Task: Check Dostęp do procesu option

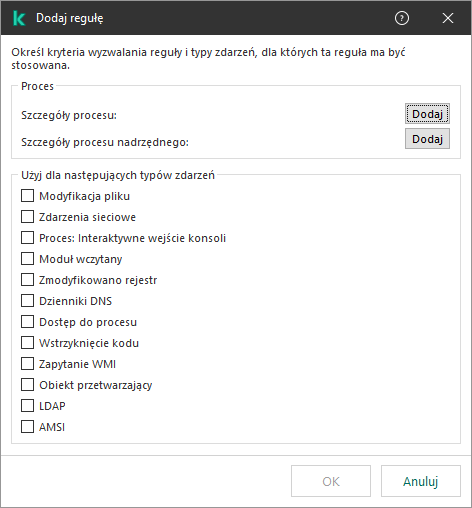Action: tap(27, 322)
